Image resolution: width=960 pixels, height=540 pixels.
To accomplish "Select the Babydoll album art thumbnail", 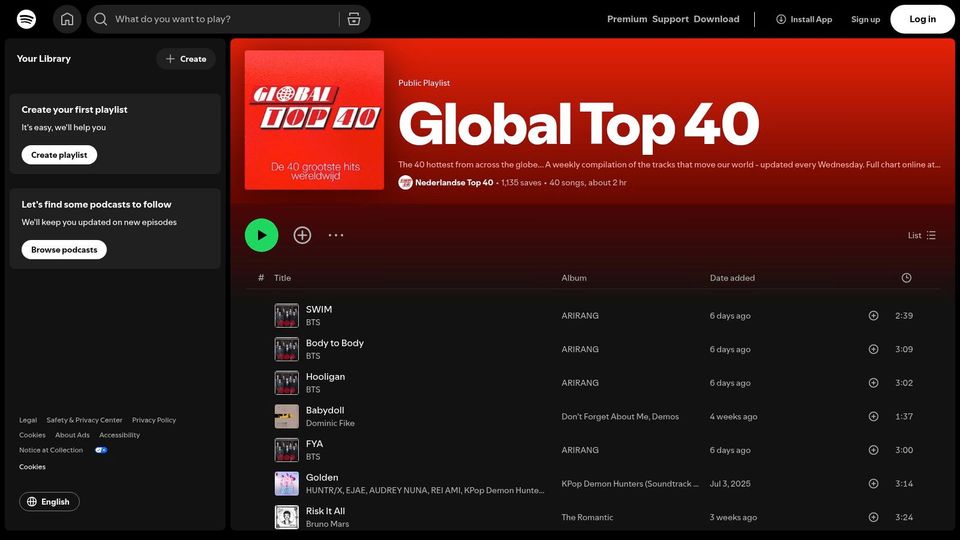I will [x=287, y=416].
